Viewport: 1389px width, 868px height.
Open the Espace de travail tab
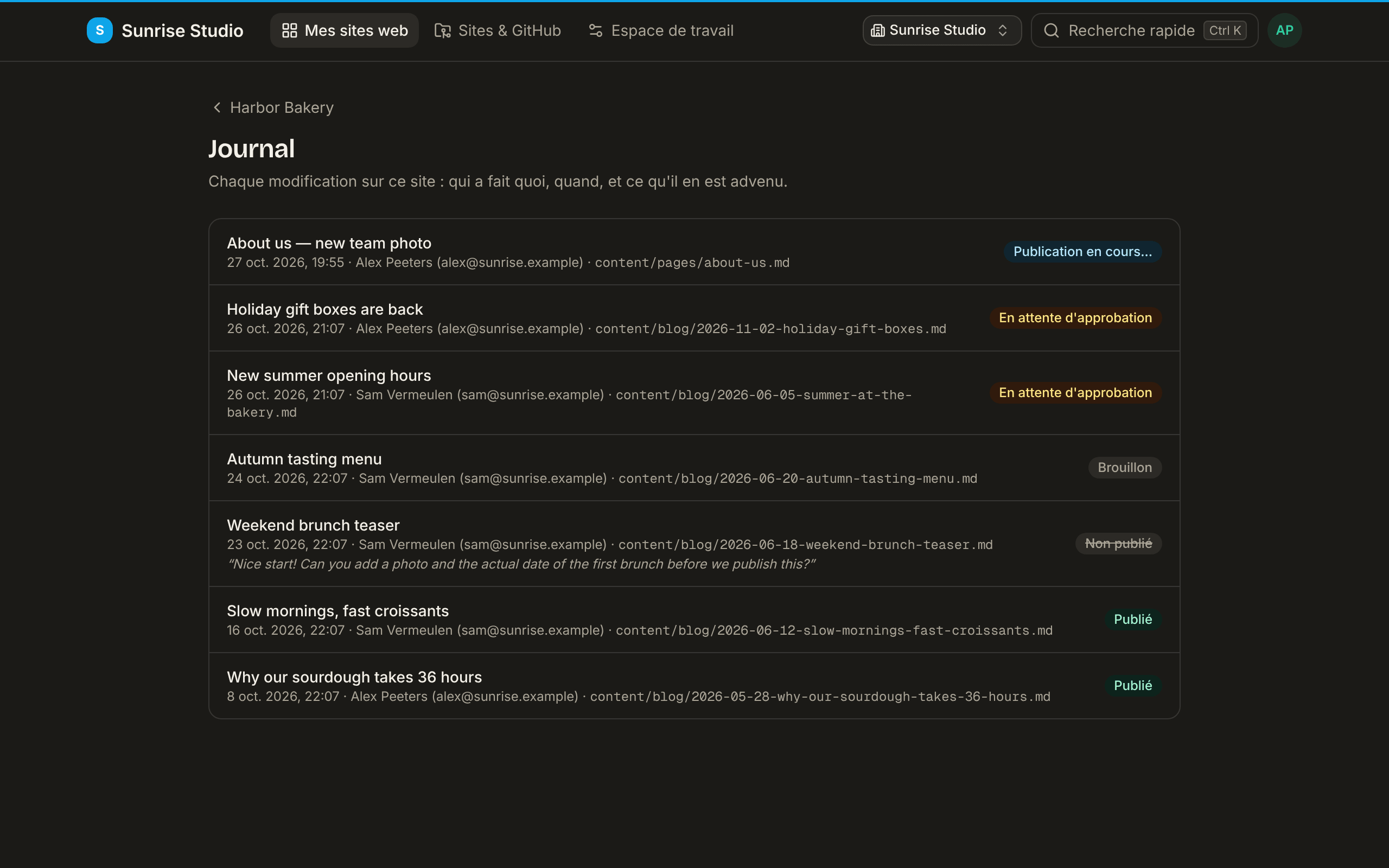(x=661, y=30)
